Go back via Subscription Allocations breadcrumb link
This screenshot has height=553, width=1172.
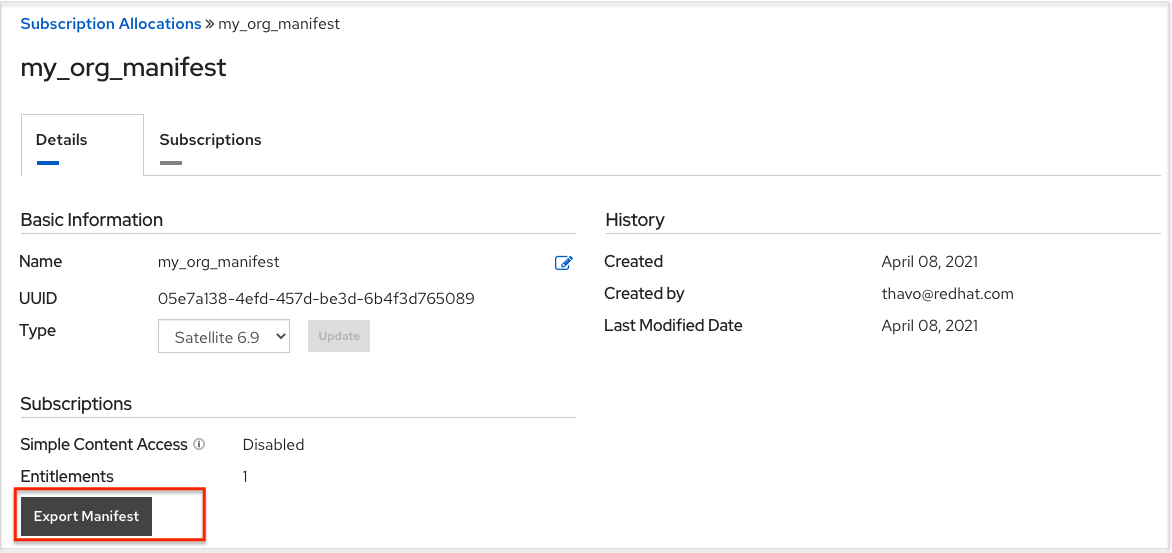pyautogui.click(x=110, y=24)
